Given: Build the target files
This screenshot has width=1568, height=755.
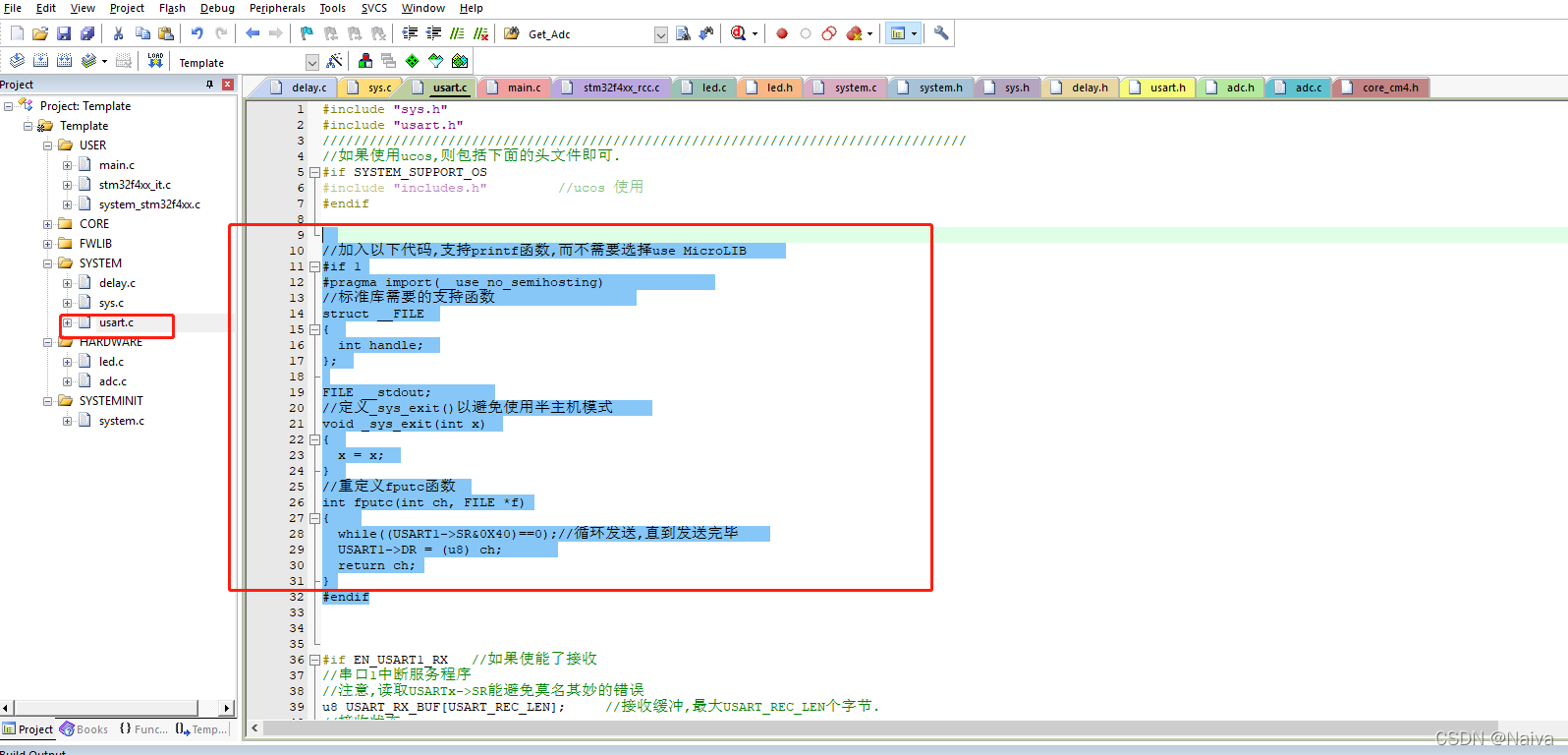Looking at the screenshot, I should [40, 61].
